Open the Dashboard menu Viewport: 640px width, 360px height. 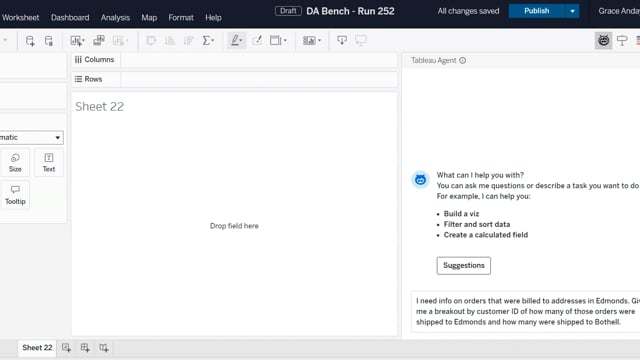click(70, 18)
